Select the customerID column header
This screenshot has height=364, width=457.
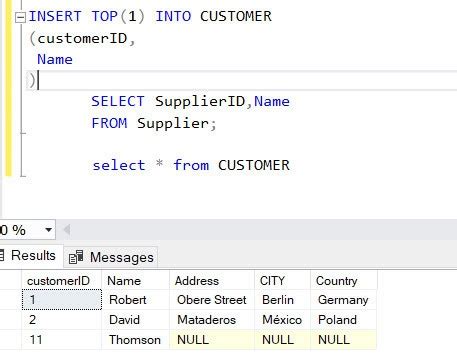point(62,281)
